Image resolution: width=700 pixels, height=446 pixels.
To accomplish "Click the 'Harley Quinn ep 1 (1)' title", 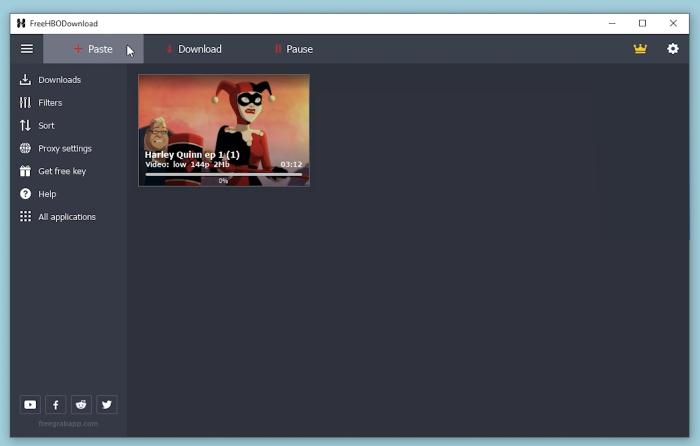I will pos(192,154).
